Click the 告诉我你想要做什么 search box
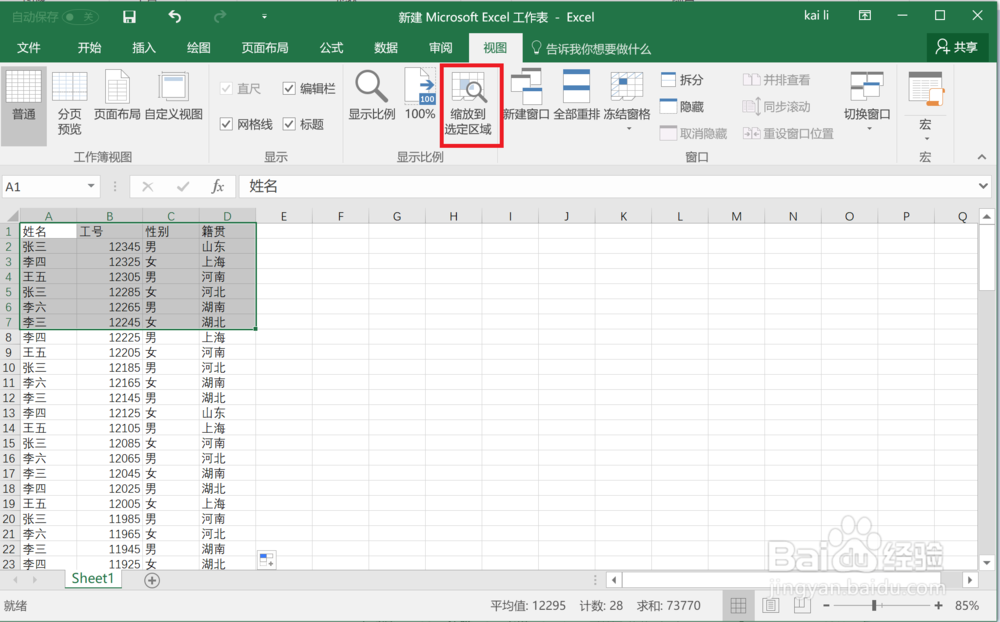1000x622 pixels. 591,48
